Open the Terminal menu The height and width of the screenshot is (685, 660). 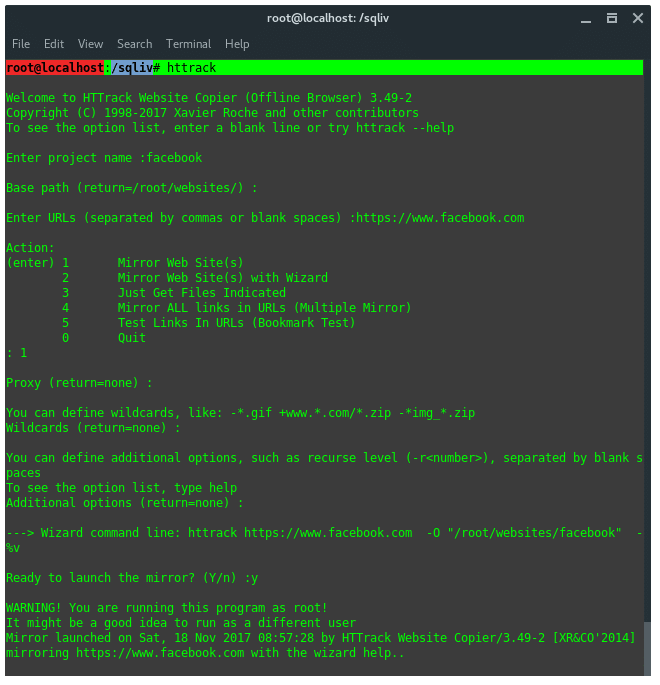click(188, 44)
